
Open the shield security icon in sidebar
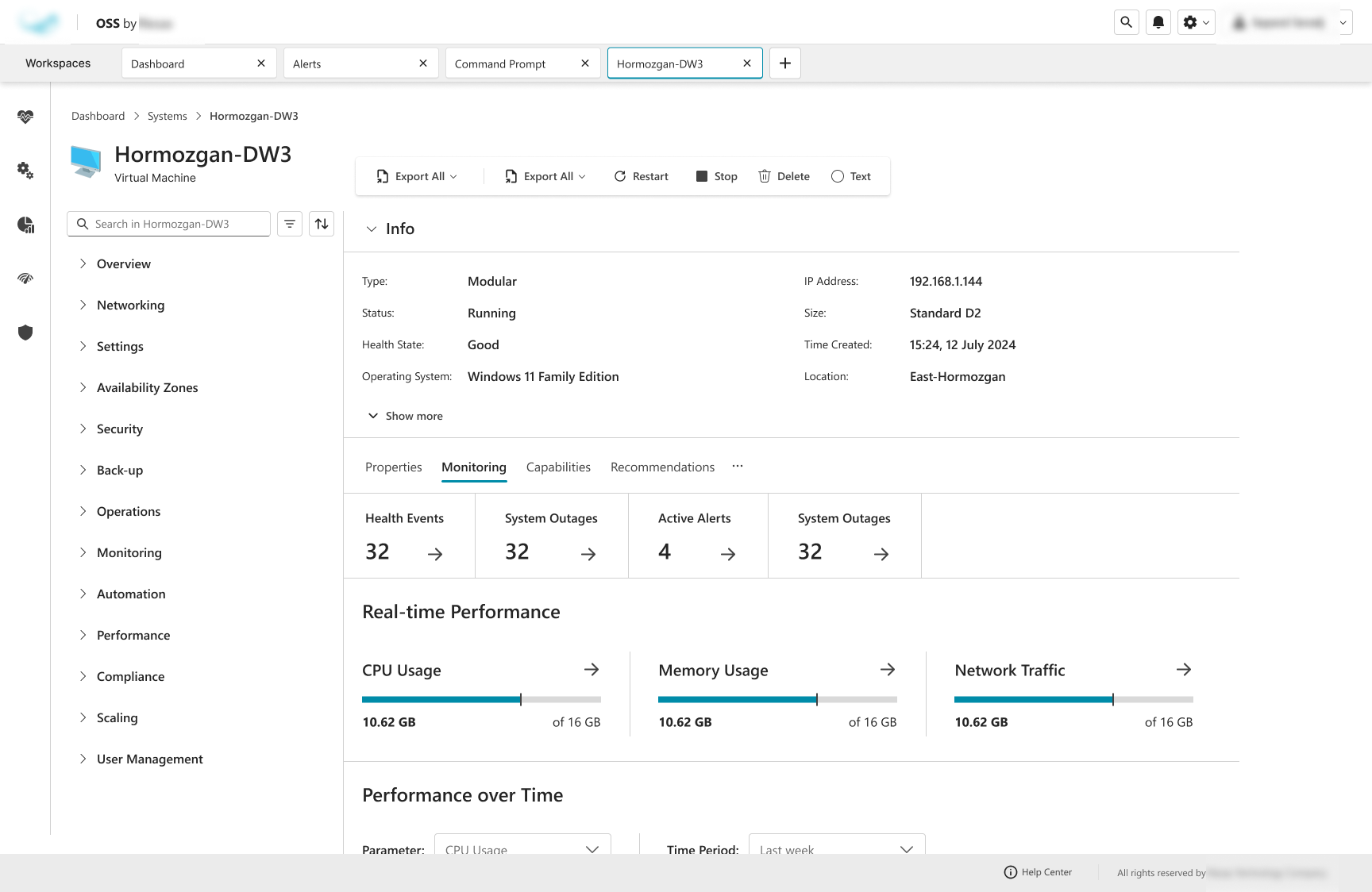pos(25,333)
